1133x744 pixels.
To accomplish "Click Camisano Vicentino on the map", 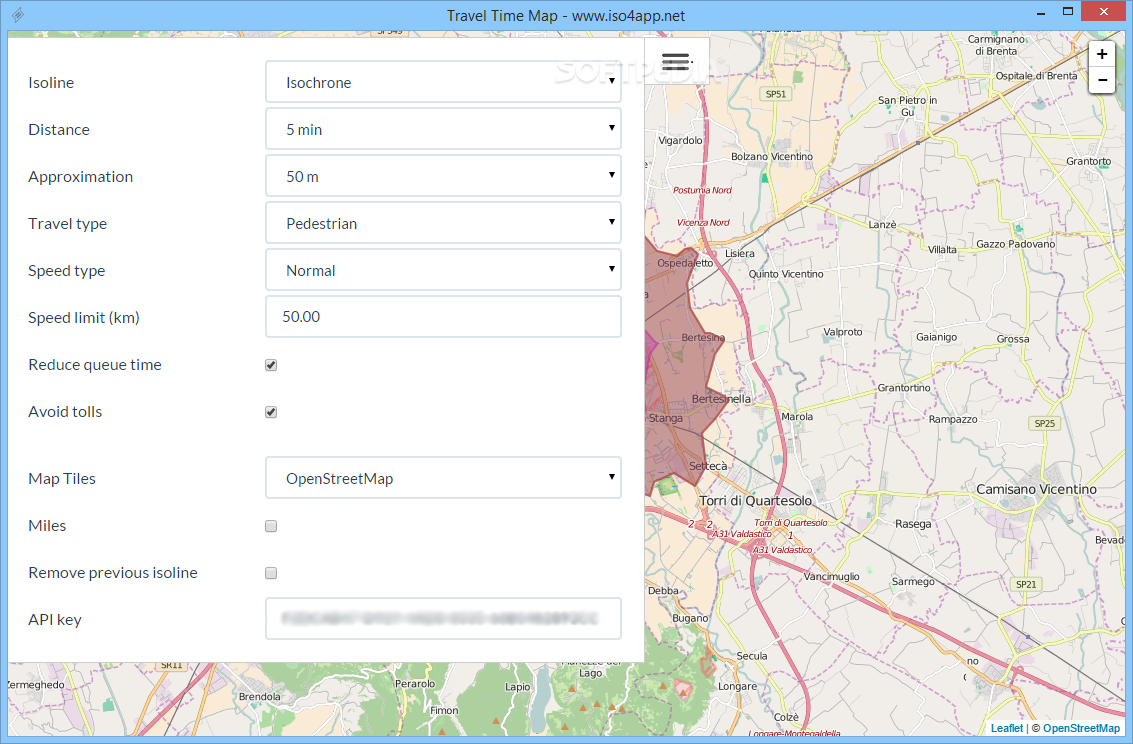I will pyautogui.click(x=1036, y=489).
